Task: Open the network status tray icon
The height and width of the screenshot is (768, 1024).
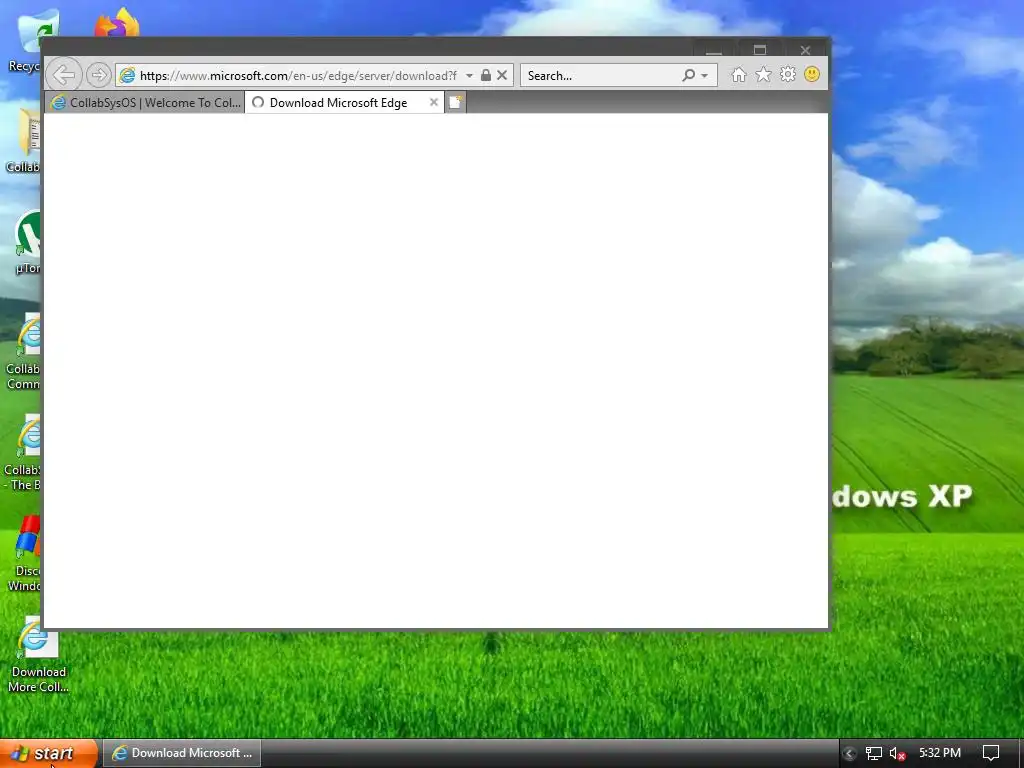Action: (x=873, y=754)
